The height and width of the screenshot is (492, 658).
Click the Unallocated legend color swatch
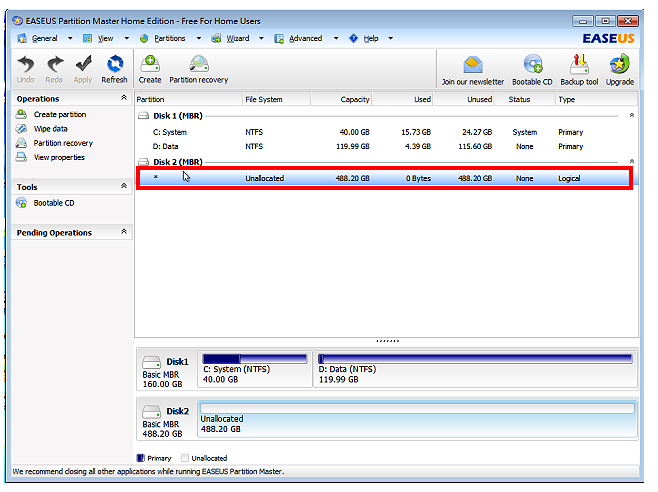tap(185, 458)
